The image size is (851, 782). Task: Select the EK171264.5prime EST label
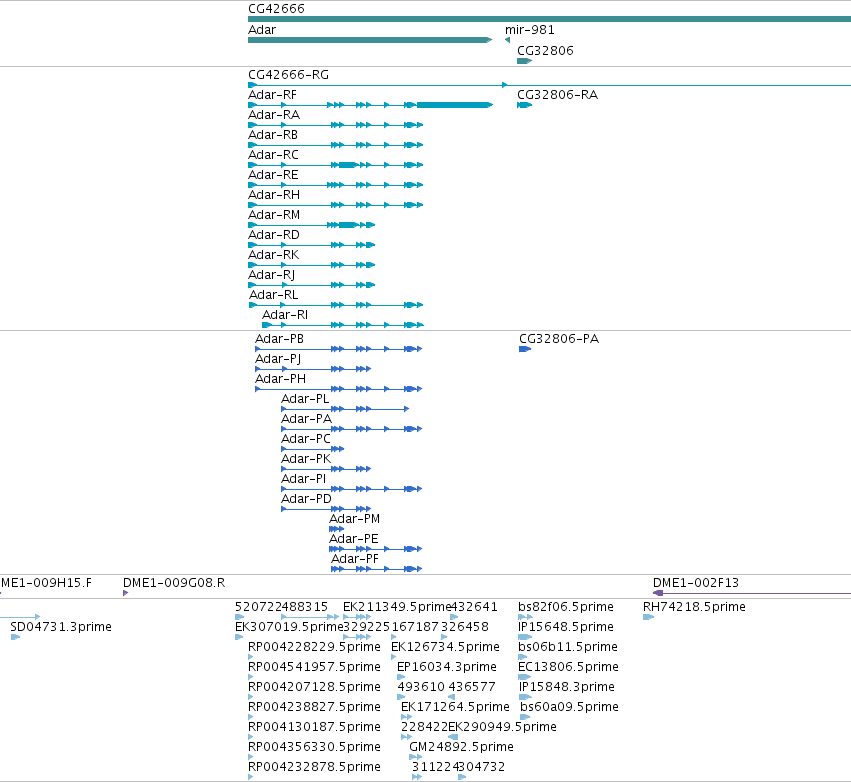[455, 708]
